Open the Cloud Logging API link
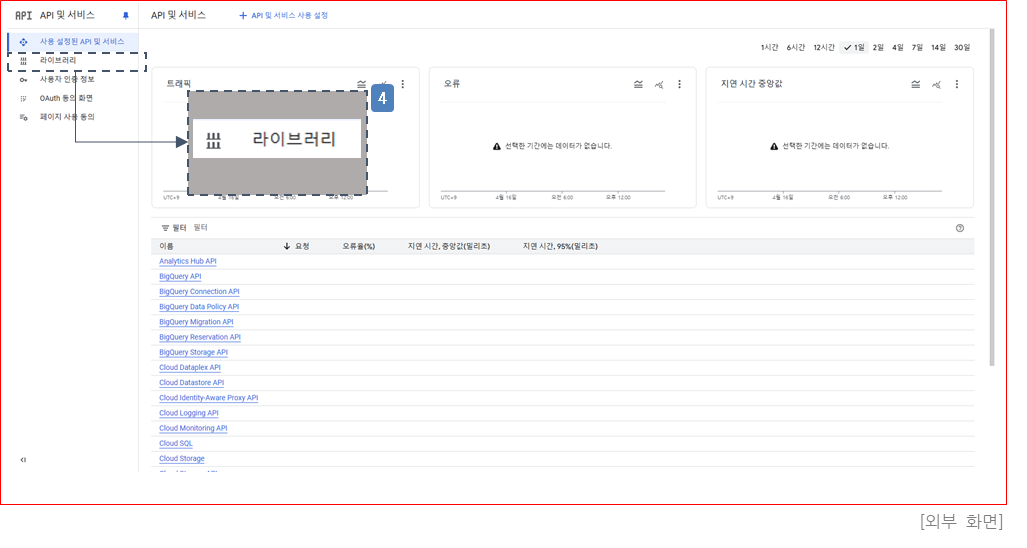The height and width of the screenshot is (548, 1027). tap(189, 413)
